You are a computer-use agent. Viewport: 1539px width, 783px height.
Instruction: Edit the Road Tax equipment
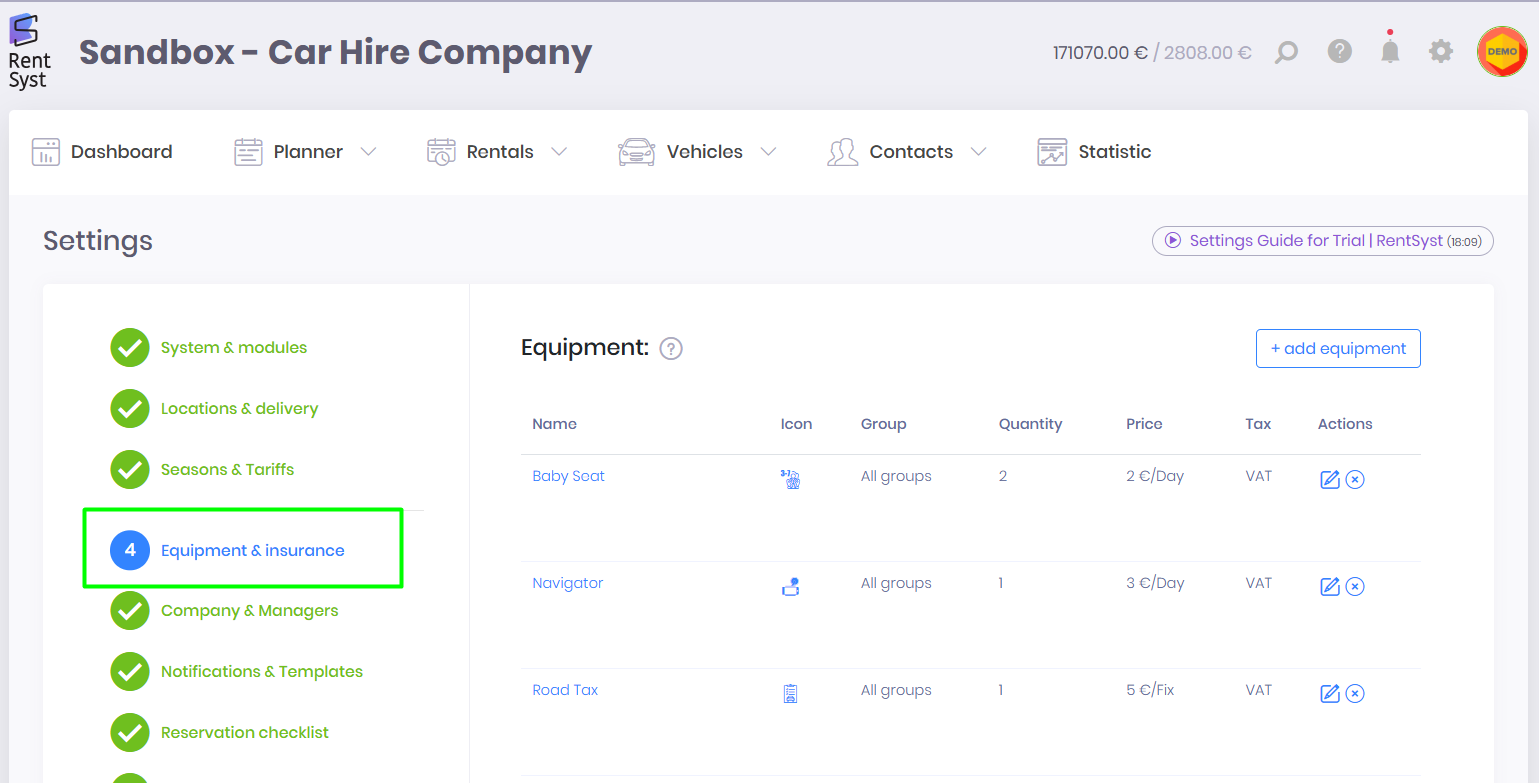point(1329,693)
